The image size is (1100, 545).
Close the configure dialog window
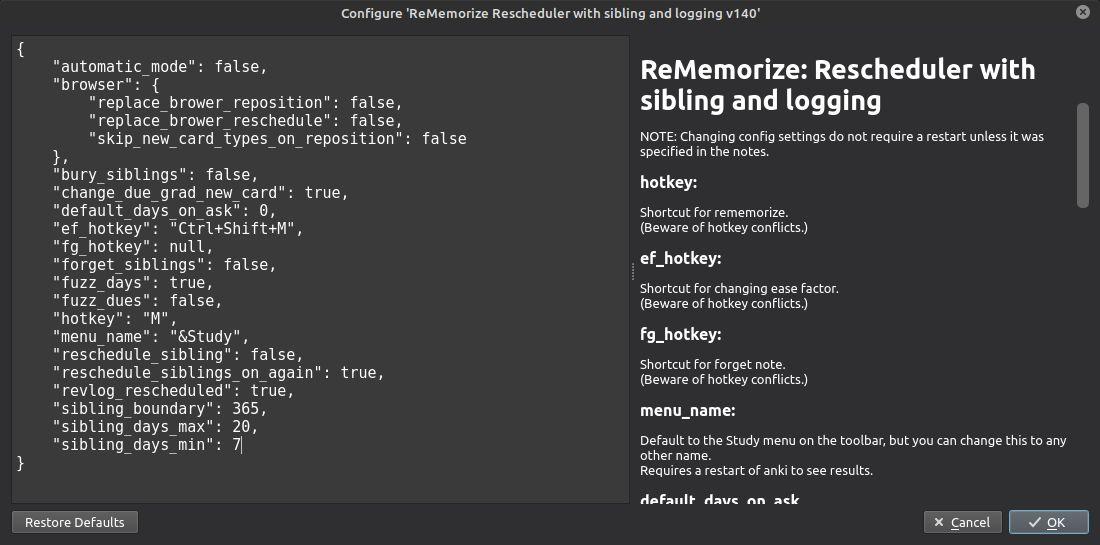tap(1083, 13)
